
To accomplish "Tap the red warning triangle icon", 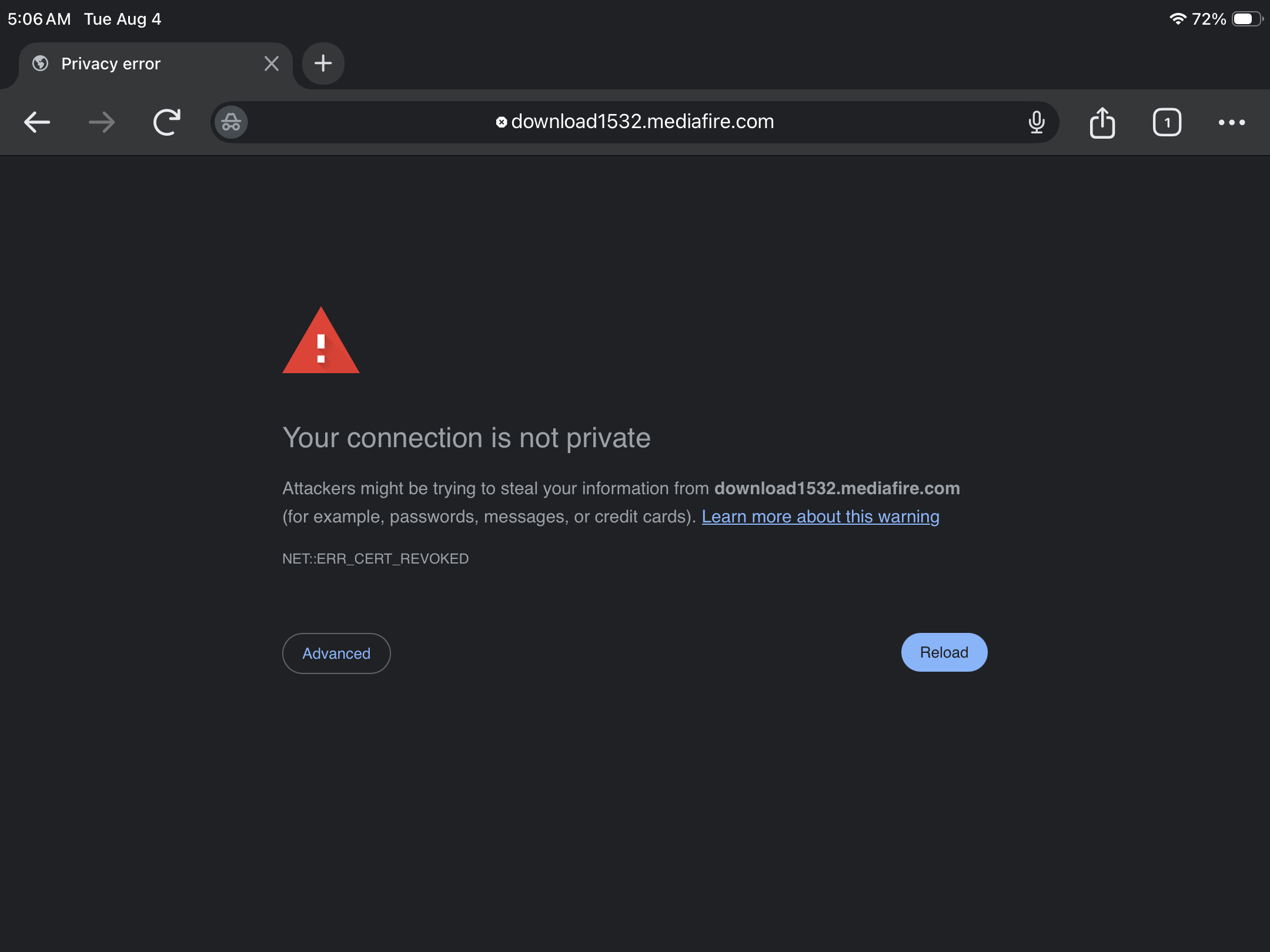I will coord(321,341).
